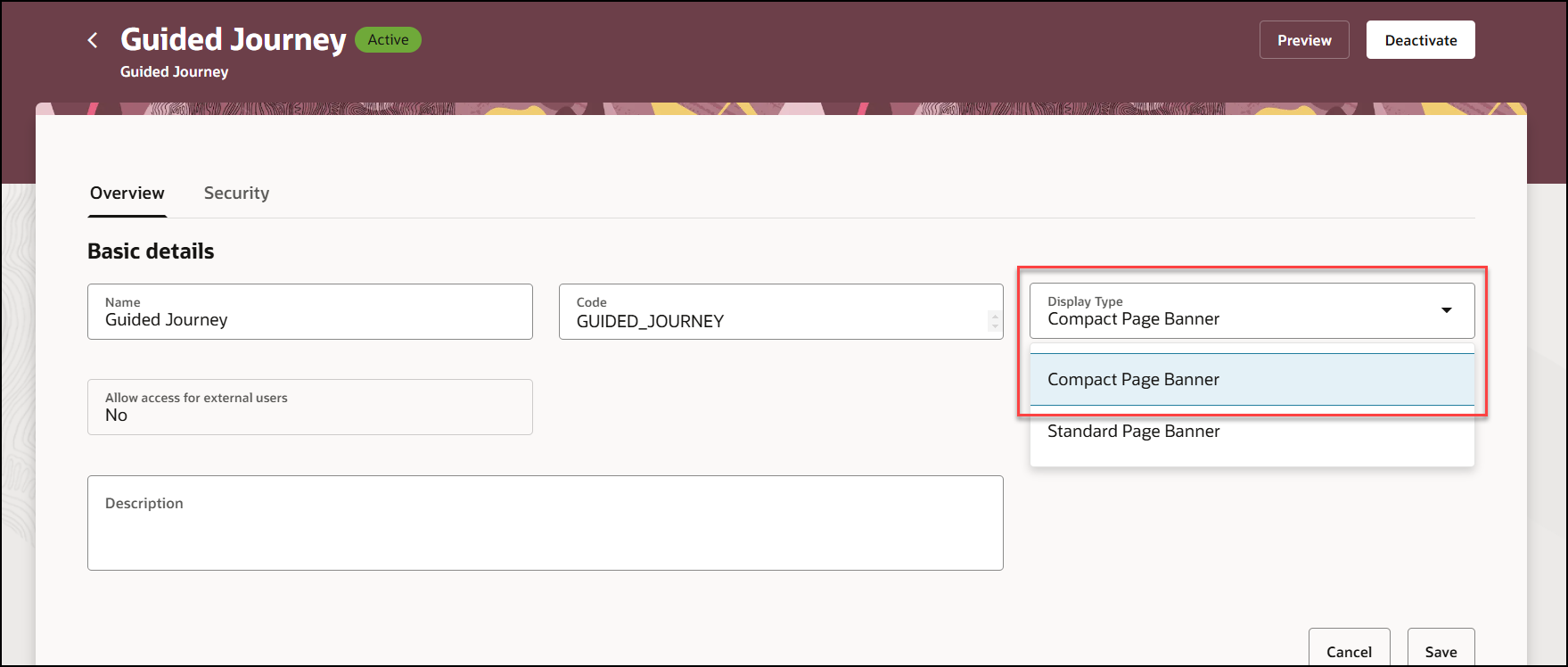The image size is (1568, 667).
Task: Deactivate this guided journey
Action: pyautogui.click(x=1421, y=40)
